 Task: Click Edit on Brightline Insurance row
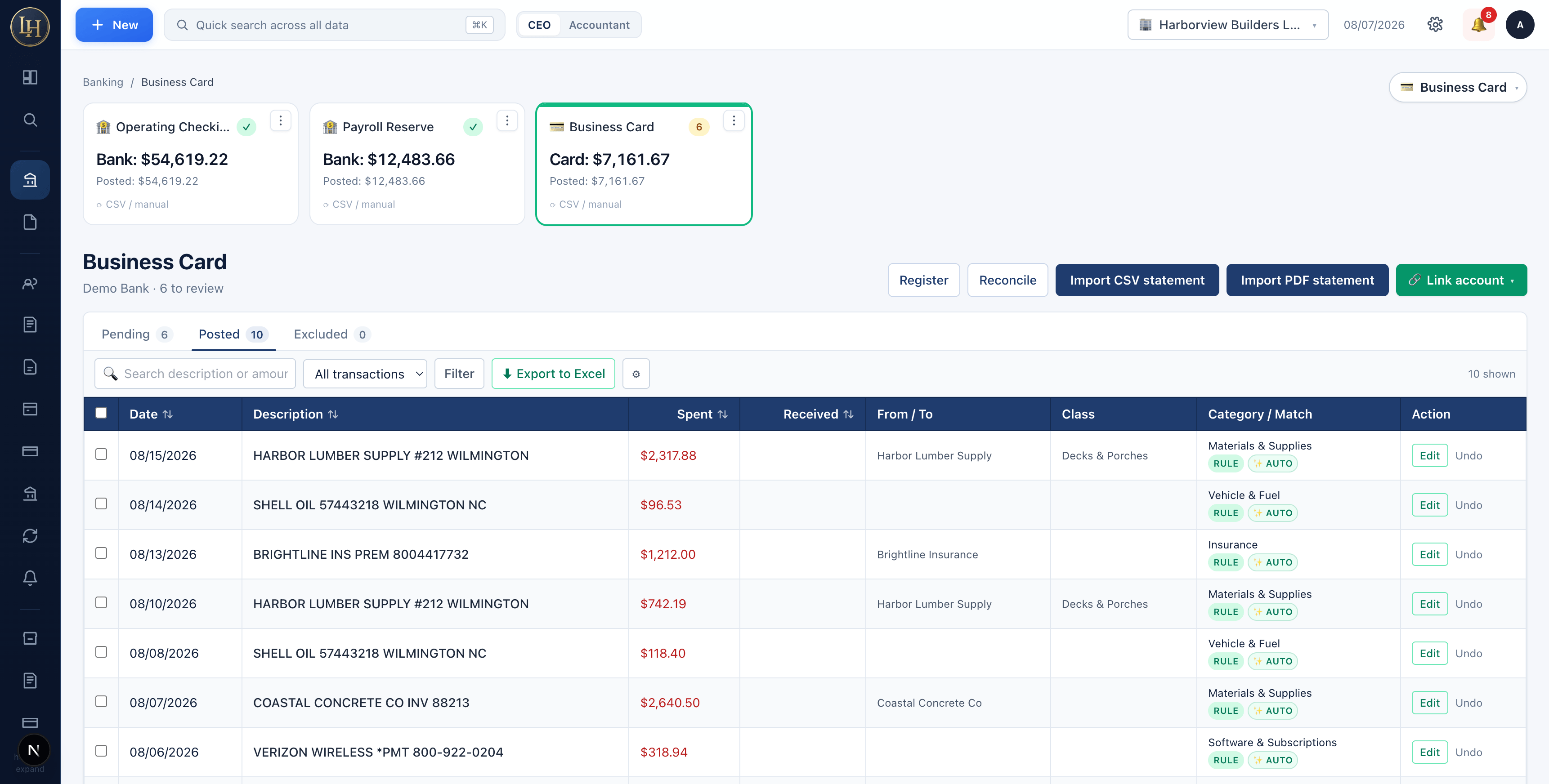(x=1429, y=554)
